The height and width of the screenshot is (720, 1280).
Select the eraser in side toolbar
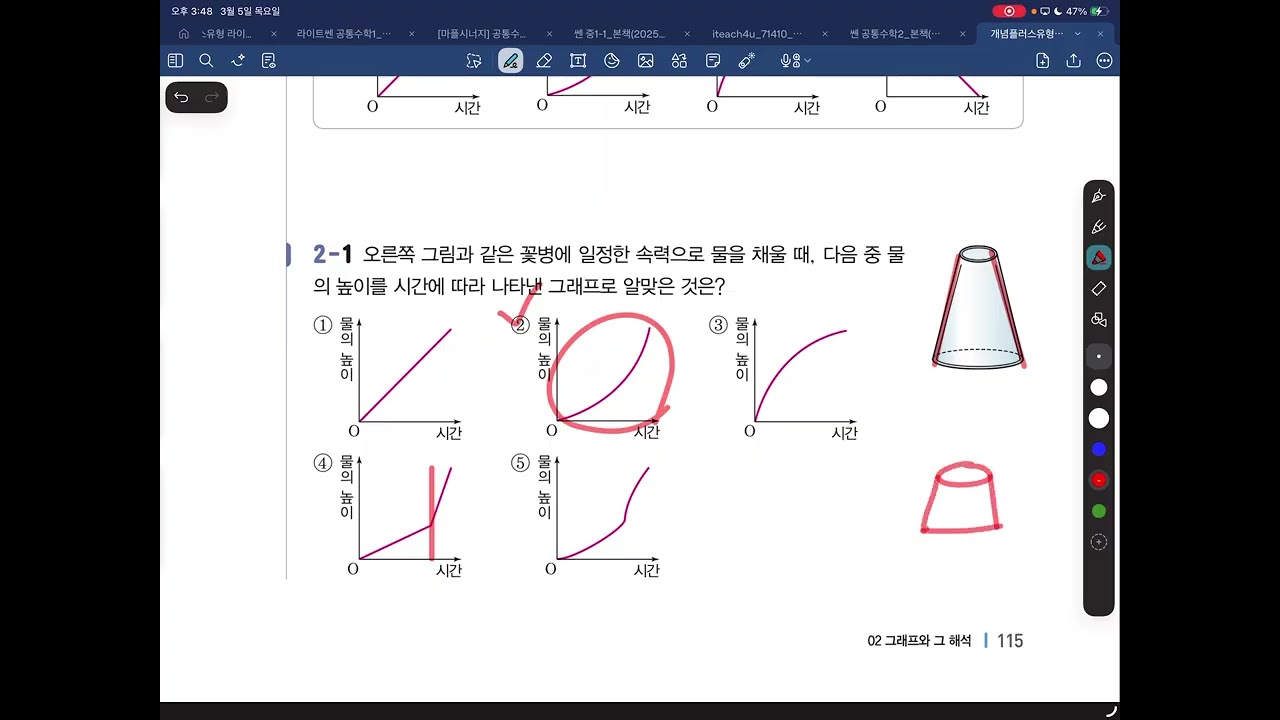(x=1099, y=289)
